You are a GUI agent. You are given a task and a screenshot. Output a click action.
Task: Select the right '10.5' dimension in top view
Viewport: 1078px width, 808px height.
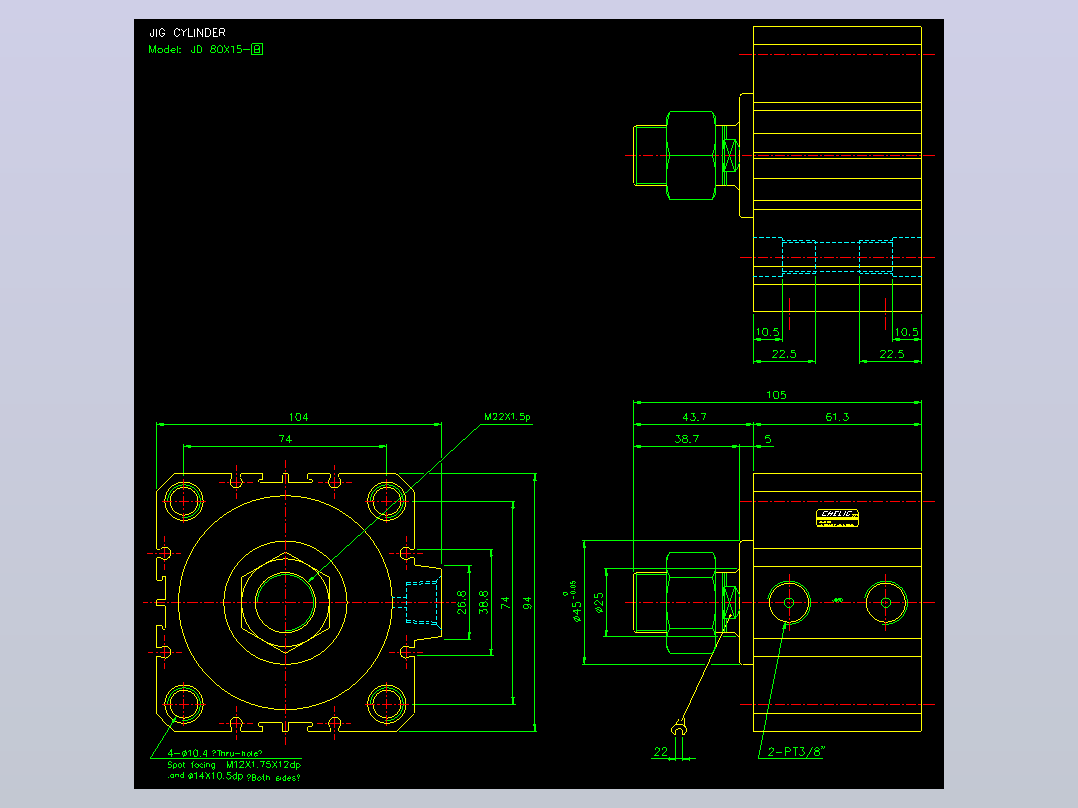pyautogui.click(x=906, y=332)
